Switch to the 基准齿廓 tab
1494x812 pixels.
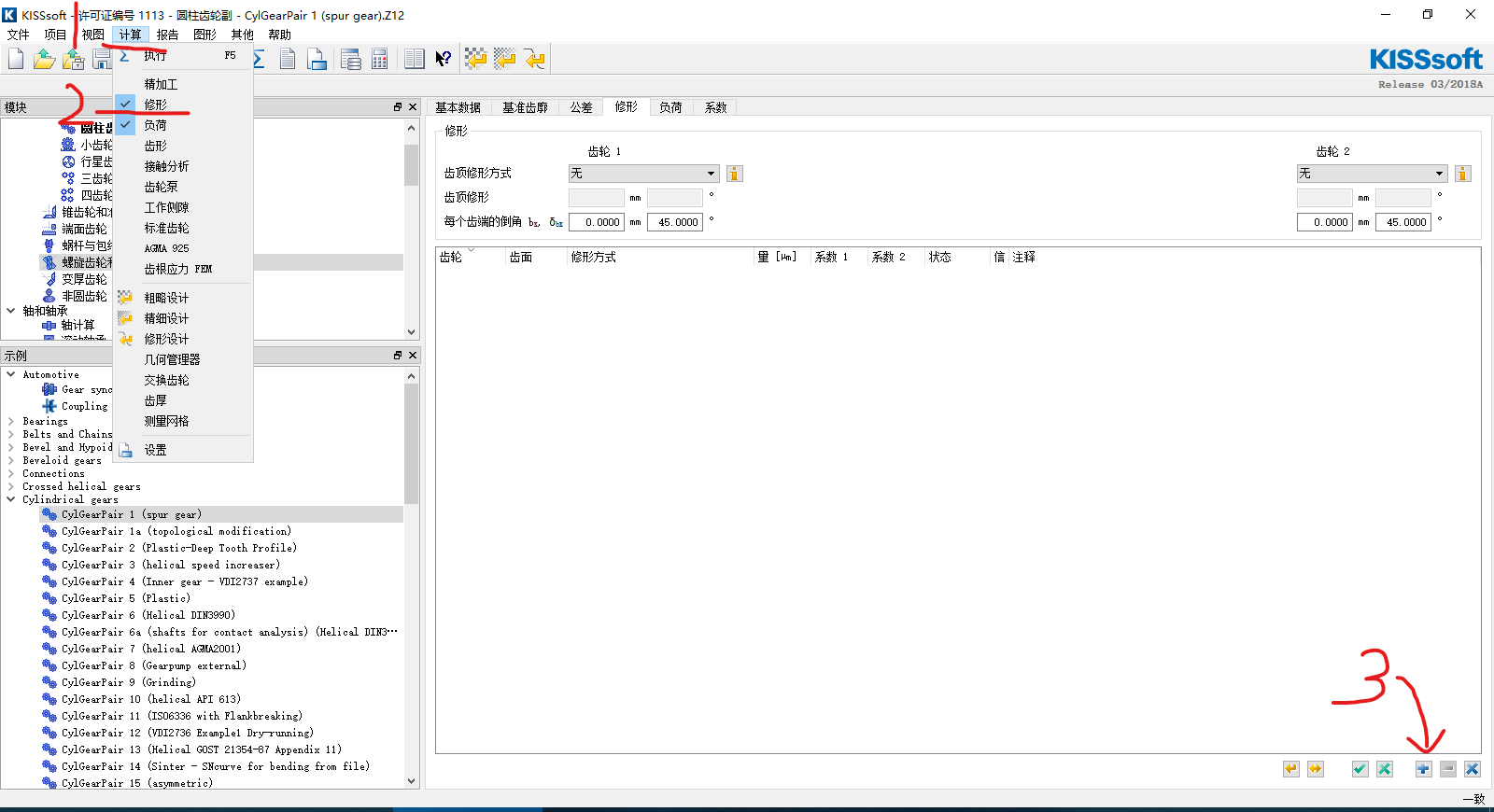(525, 107)
